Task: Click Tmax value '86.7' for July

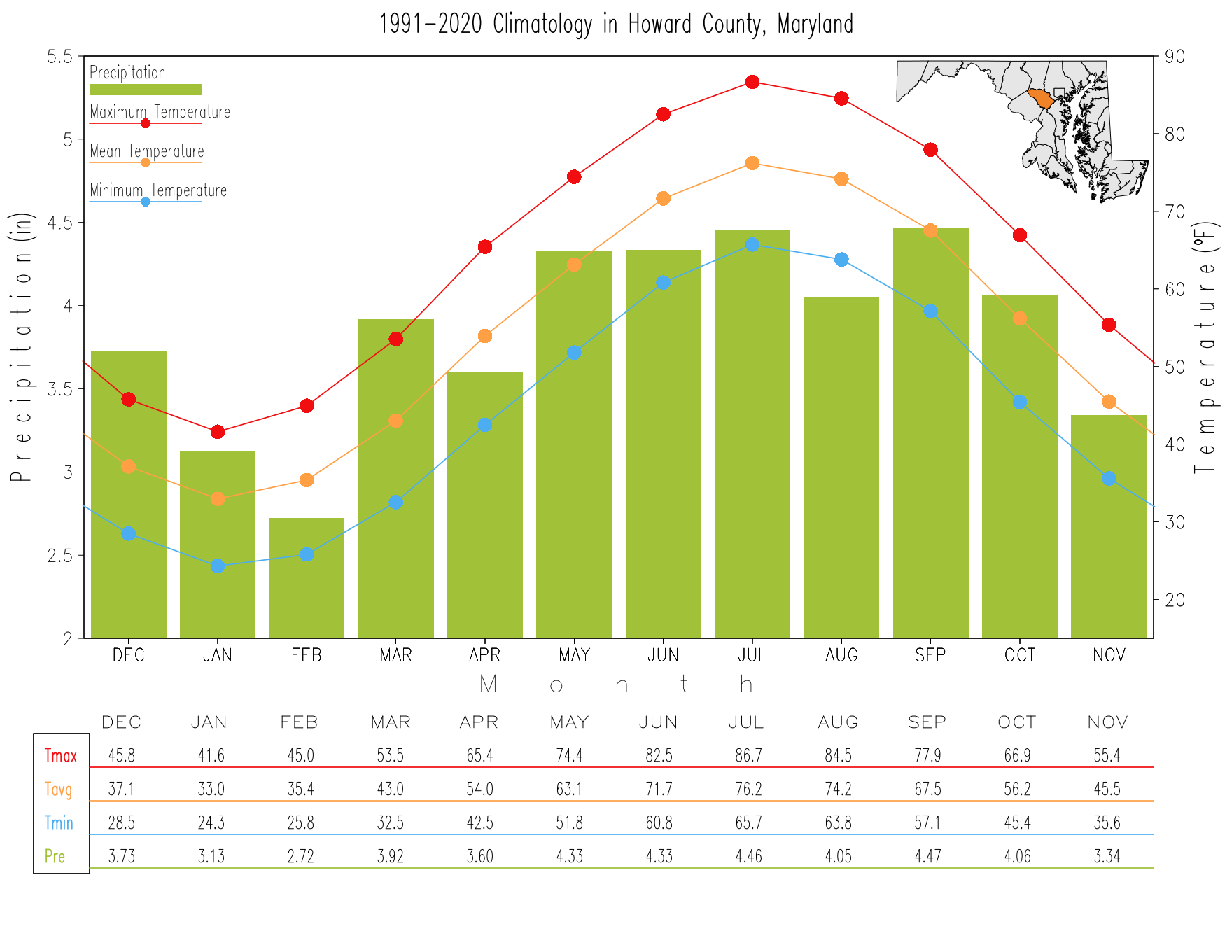Action: click(x=748, y=756)
